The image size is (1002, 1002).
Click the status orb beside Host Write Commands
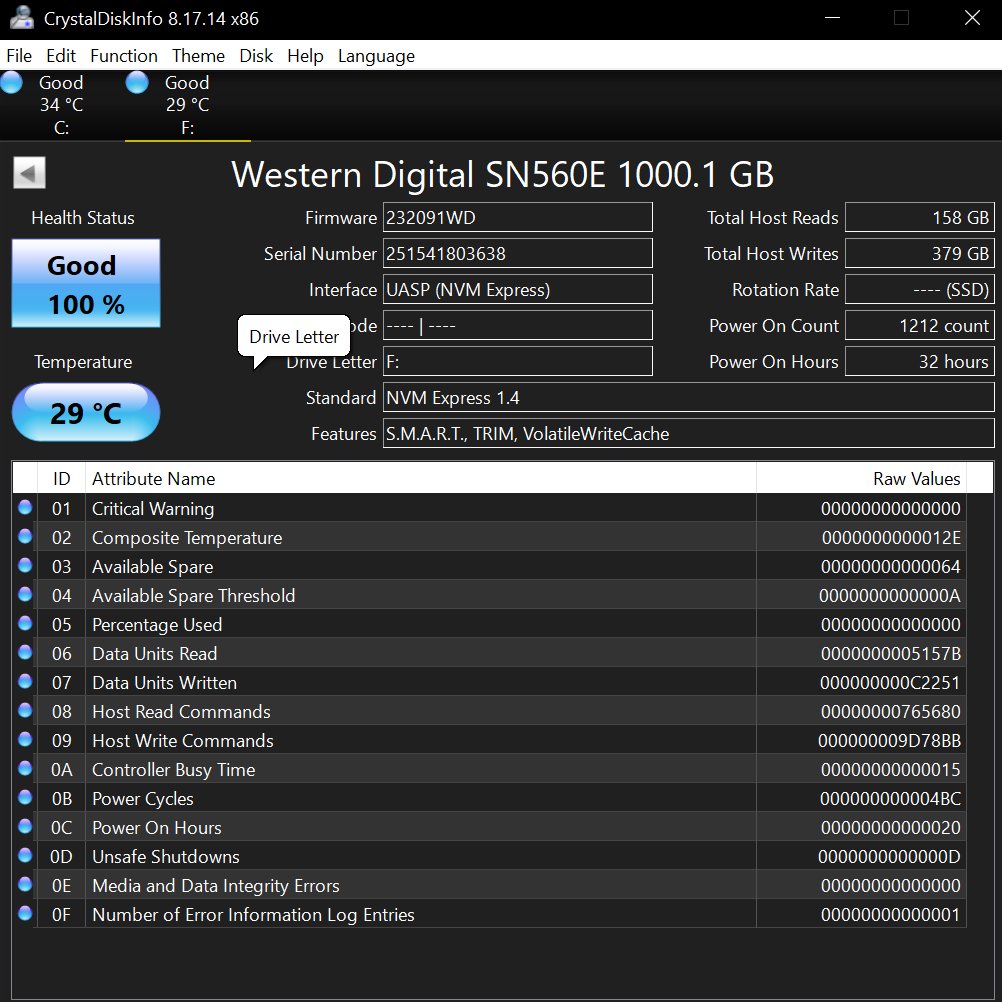pyautogui.click(x=25, y=739)
